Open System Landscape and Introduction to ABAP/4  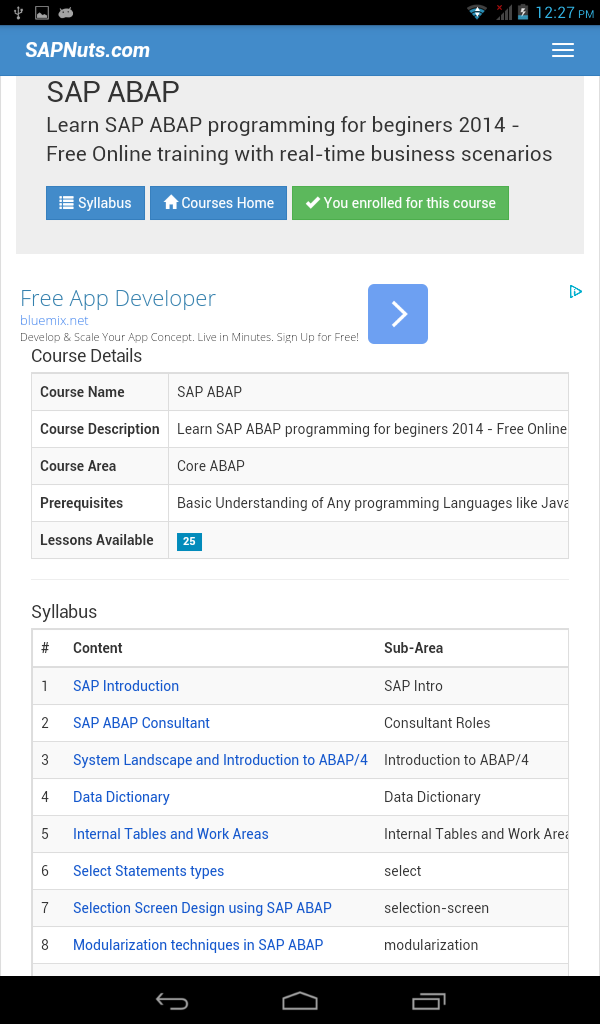(220, 760)
